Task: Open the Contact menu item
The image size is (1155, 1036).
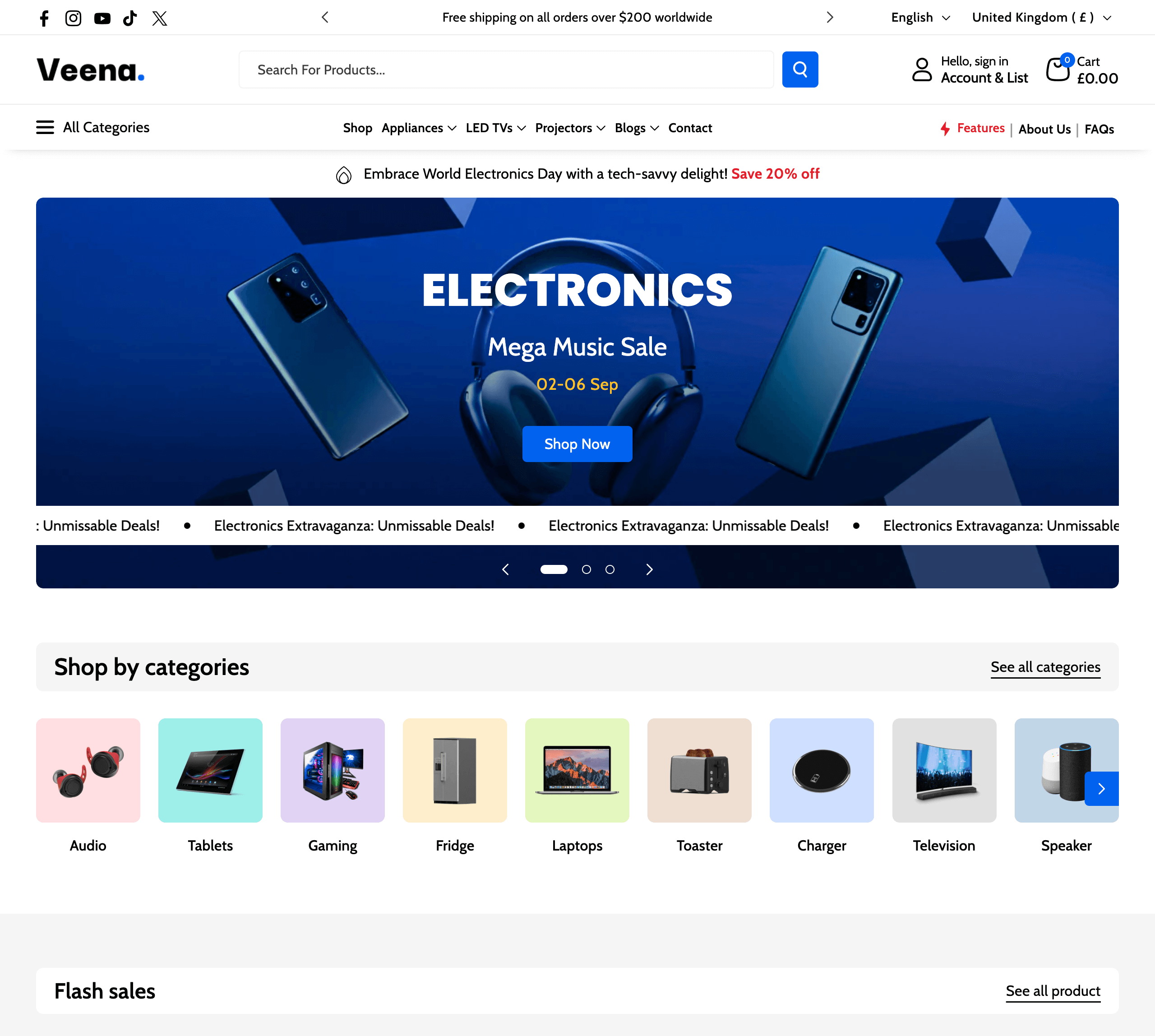Action: click(690, 128)
